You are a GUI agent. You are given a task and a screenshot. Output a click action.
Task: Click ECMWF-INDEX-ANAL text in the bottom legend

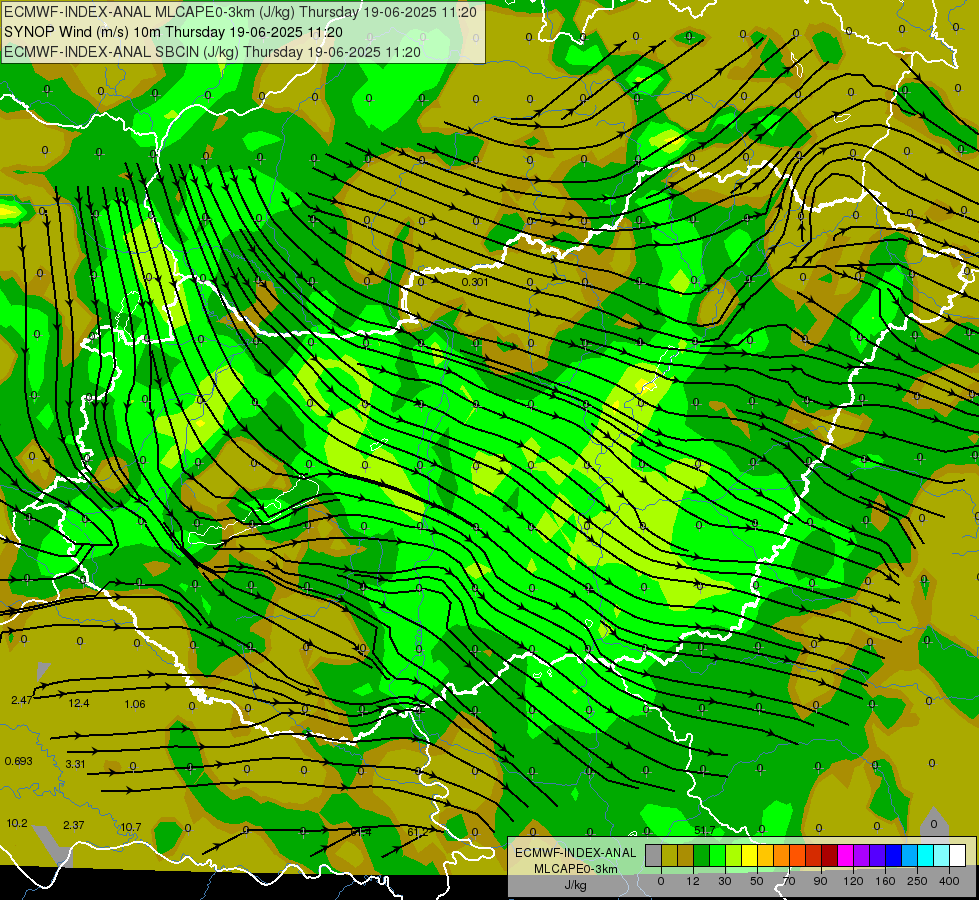(576, 853)
